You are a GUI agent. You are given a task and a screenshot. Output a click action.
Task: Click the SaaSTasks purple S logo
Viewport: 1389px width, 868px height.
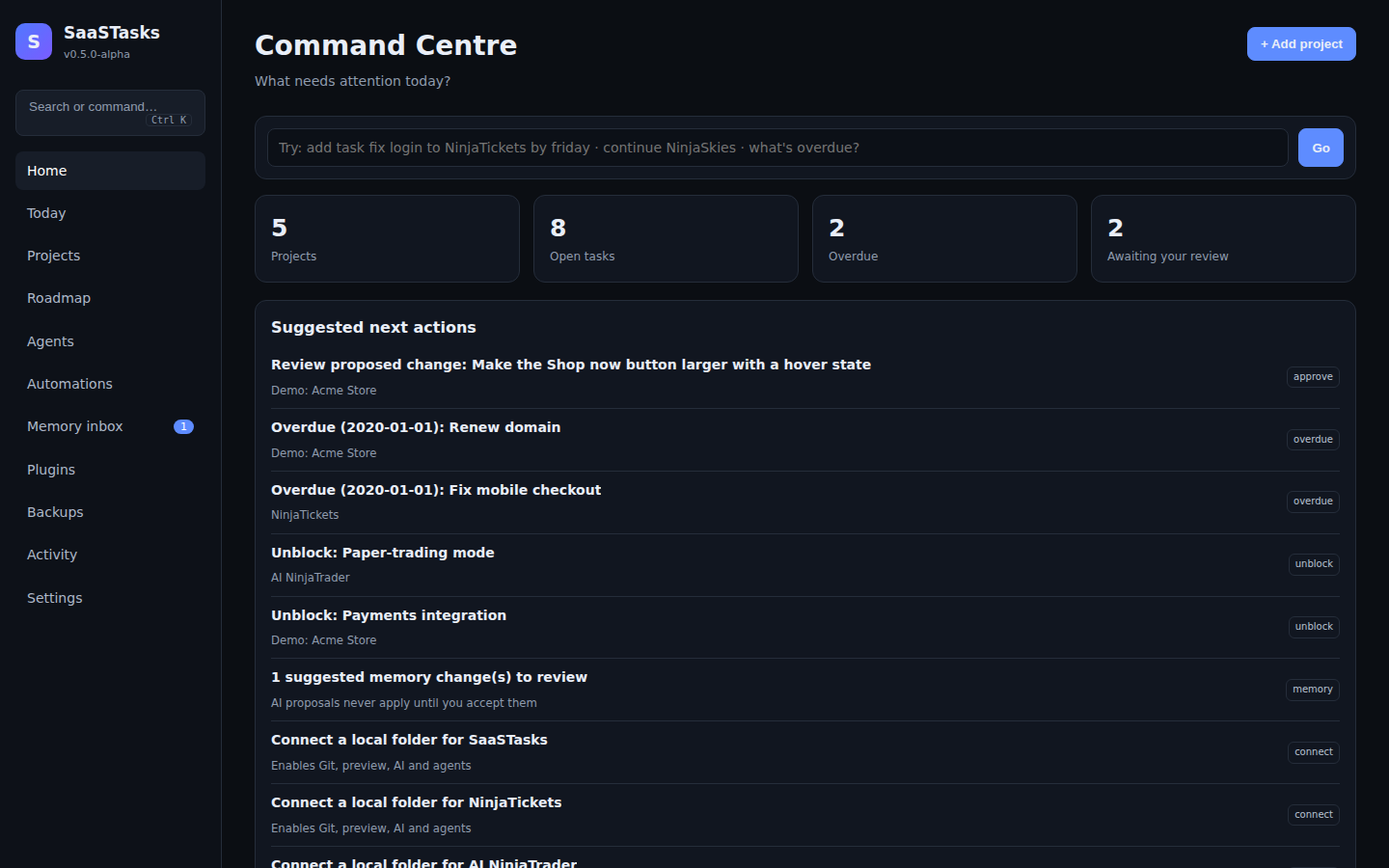point(34,41)
